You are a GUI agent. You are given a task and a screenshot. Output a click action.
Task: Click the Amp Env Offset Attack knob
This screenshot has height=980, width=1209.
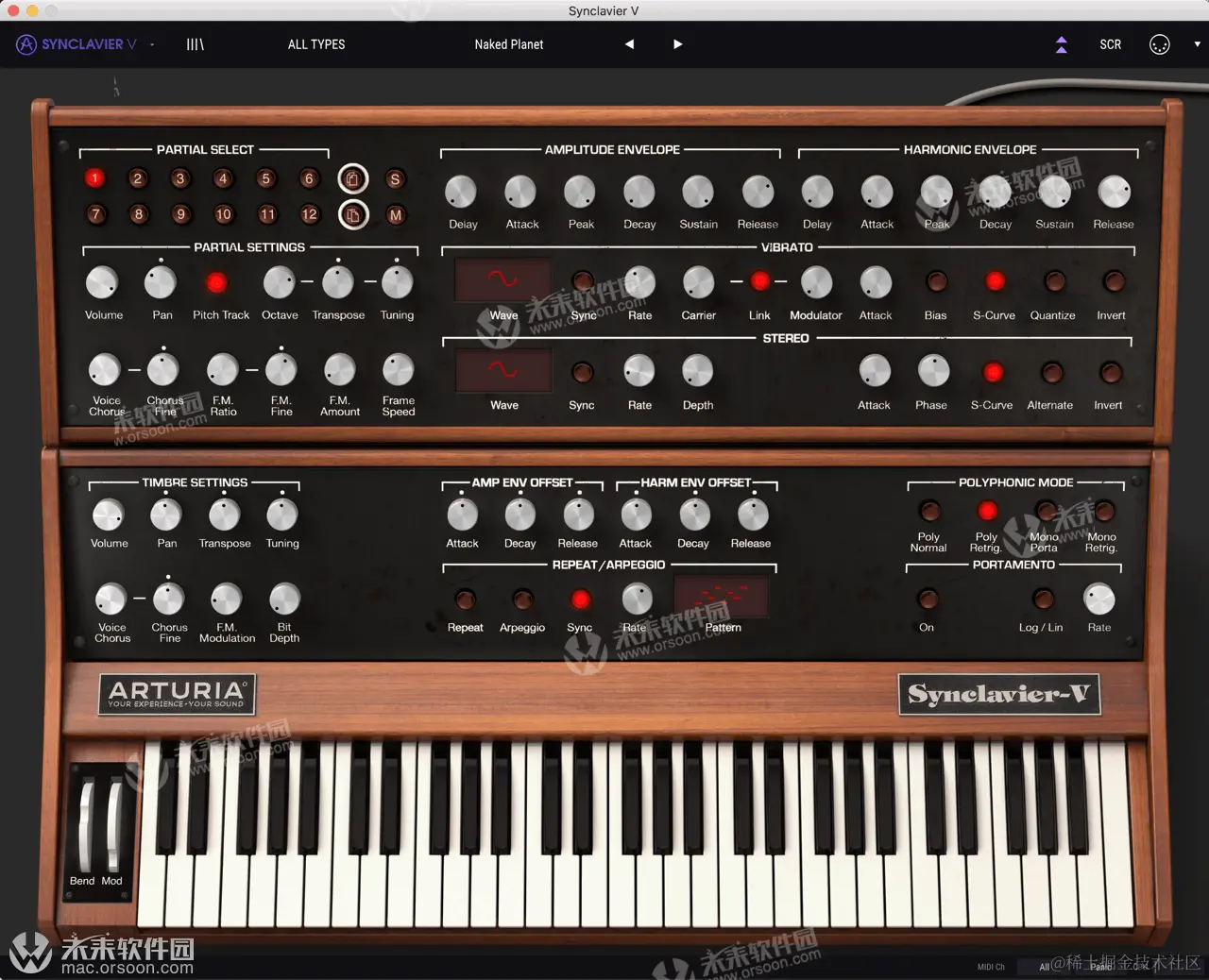tap(462, 515)
